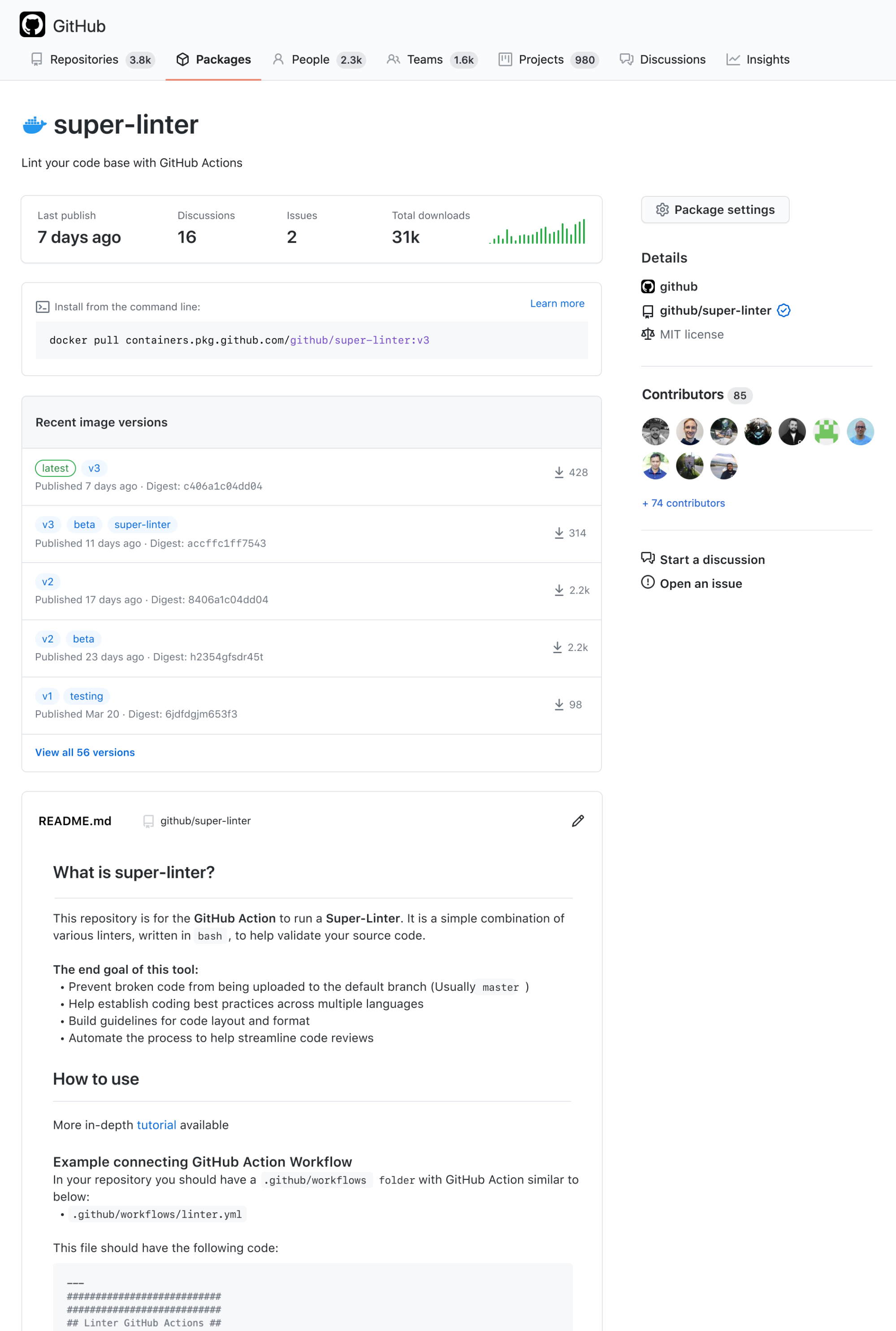Click the verified badge next to github/super-linter
896x1331 pixels.
[x=784, y=310]
